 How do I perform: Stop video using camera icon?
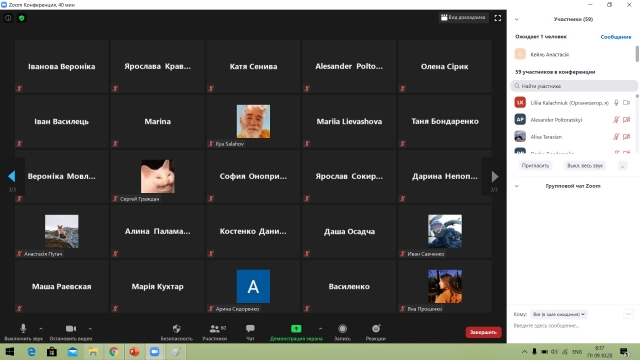(71, 329)
